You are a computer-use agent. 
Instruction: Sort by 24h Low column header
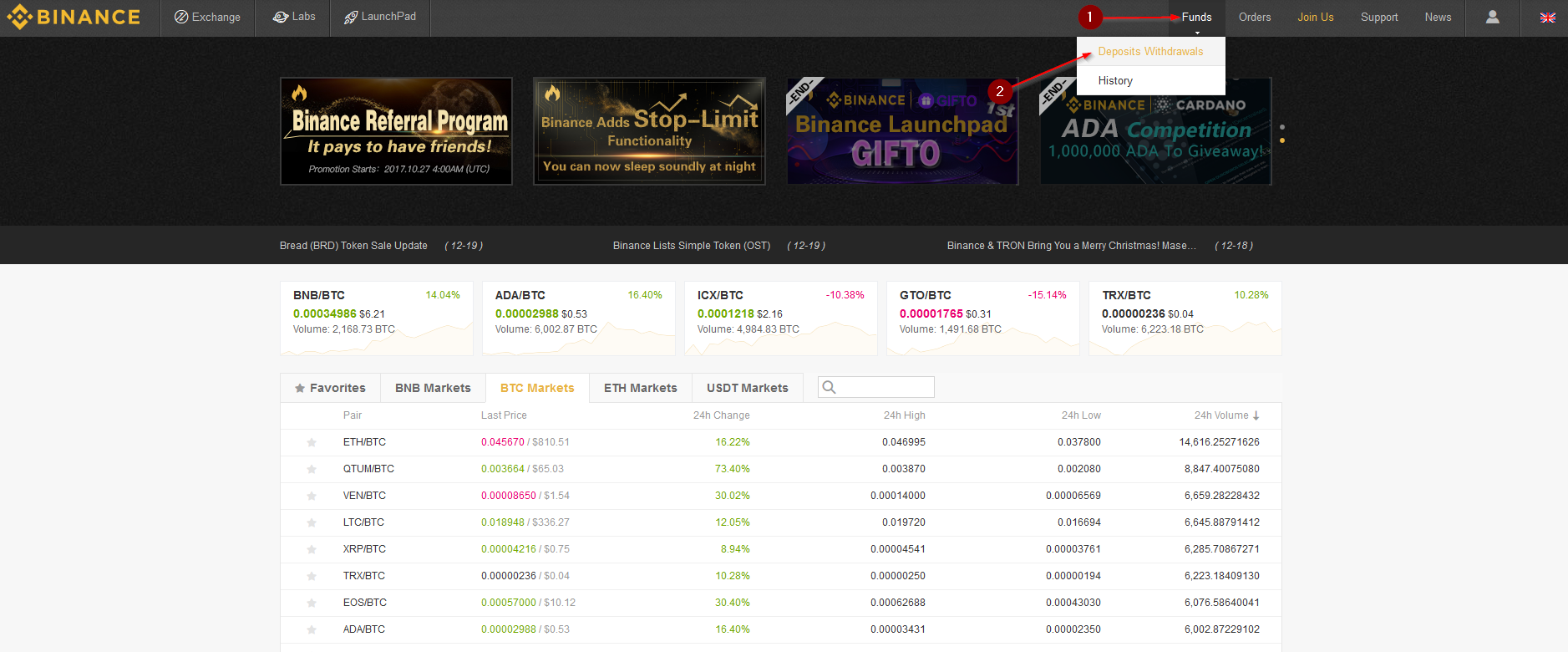coord(1081,415)
